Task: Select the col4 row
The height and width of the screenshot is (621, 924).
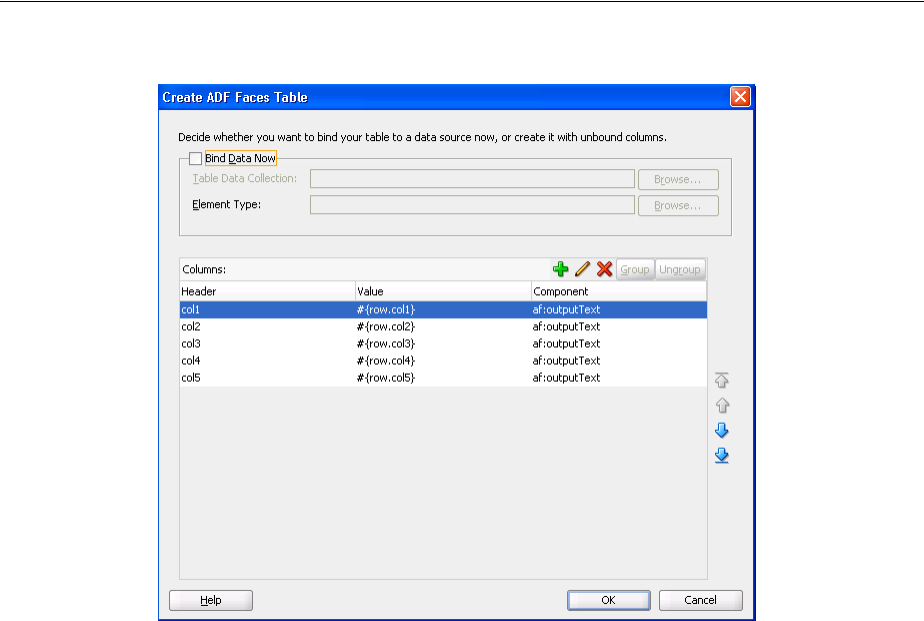Action: coord(443,361)
